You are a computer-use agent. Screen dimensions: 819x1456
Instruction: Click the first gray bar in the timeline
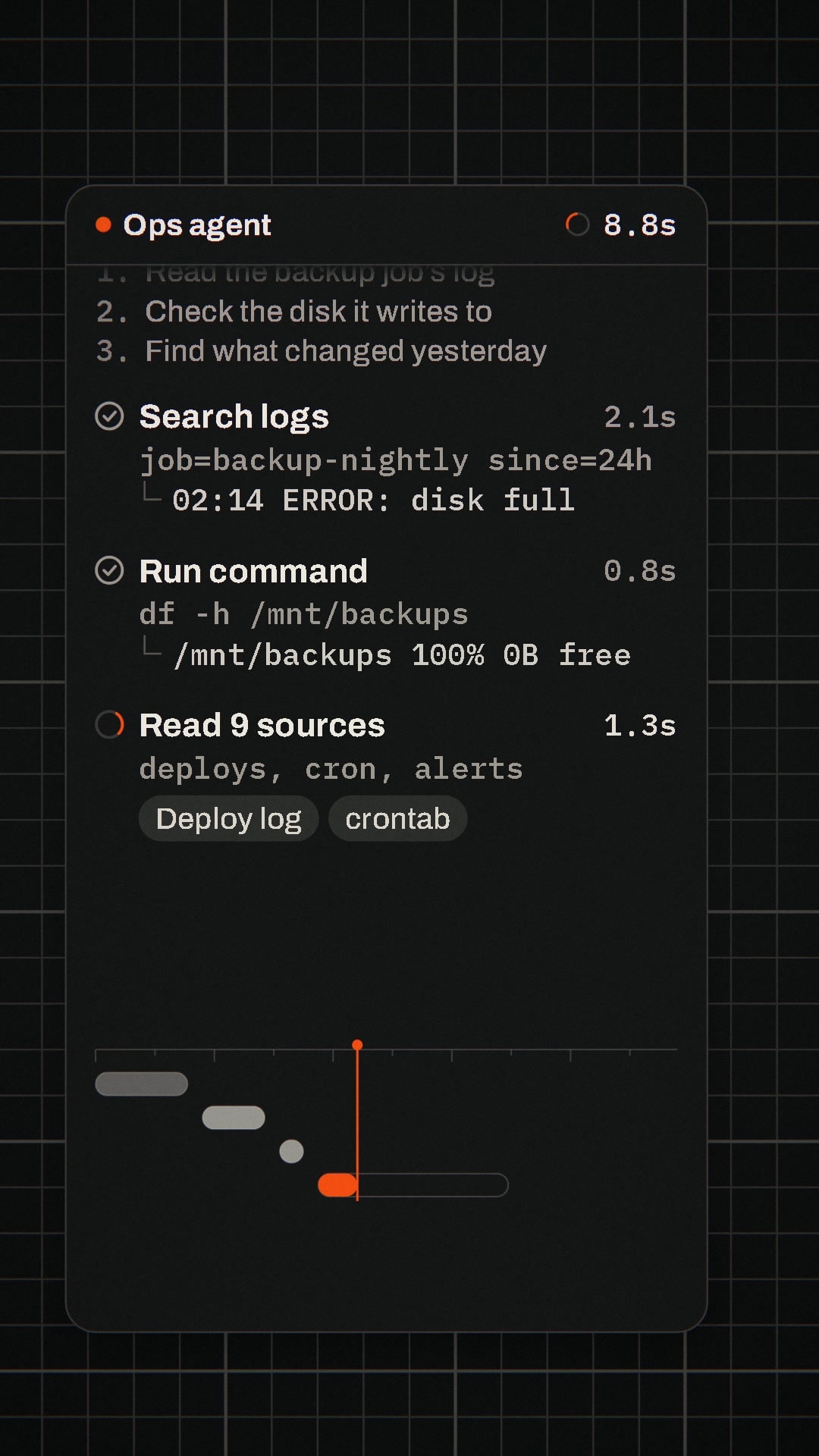pos(141,1084)
